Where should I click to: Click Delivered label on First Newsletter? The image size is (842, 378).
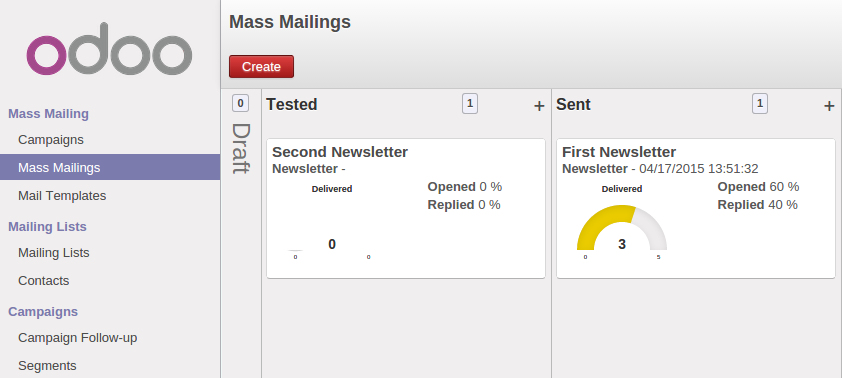pos(622,189)
